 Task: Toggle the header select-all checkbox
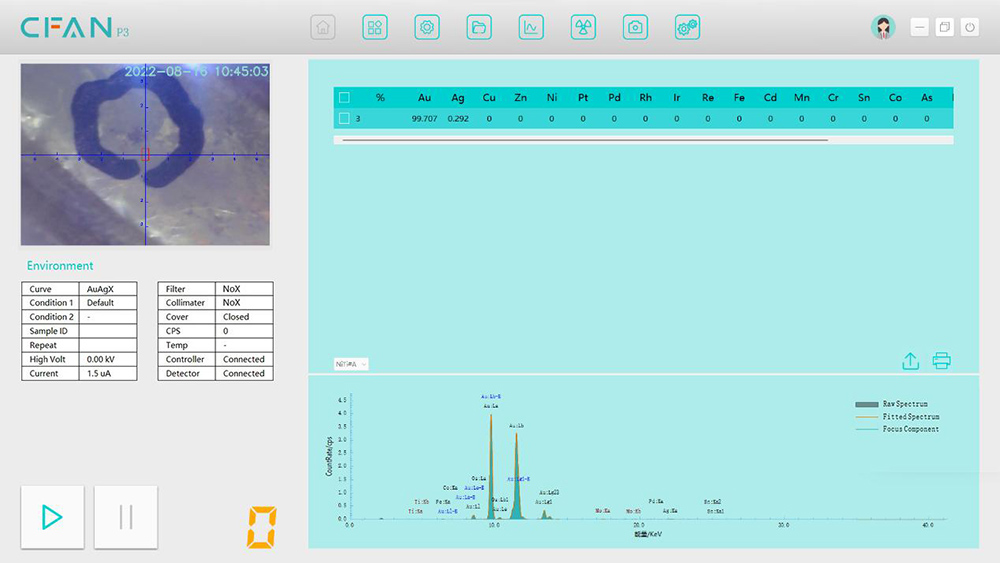(x=344, y=98)
